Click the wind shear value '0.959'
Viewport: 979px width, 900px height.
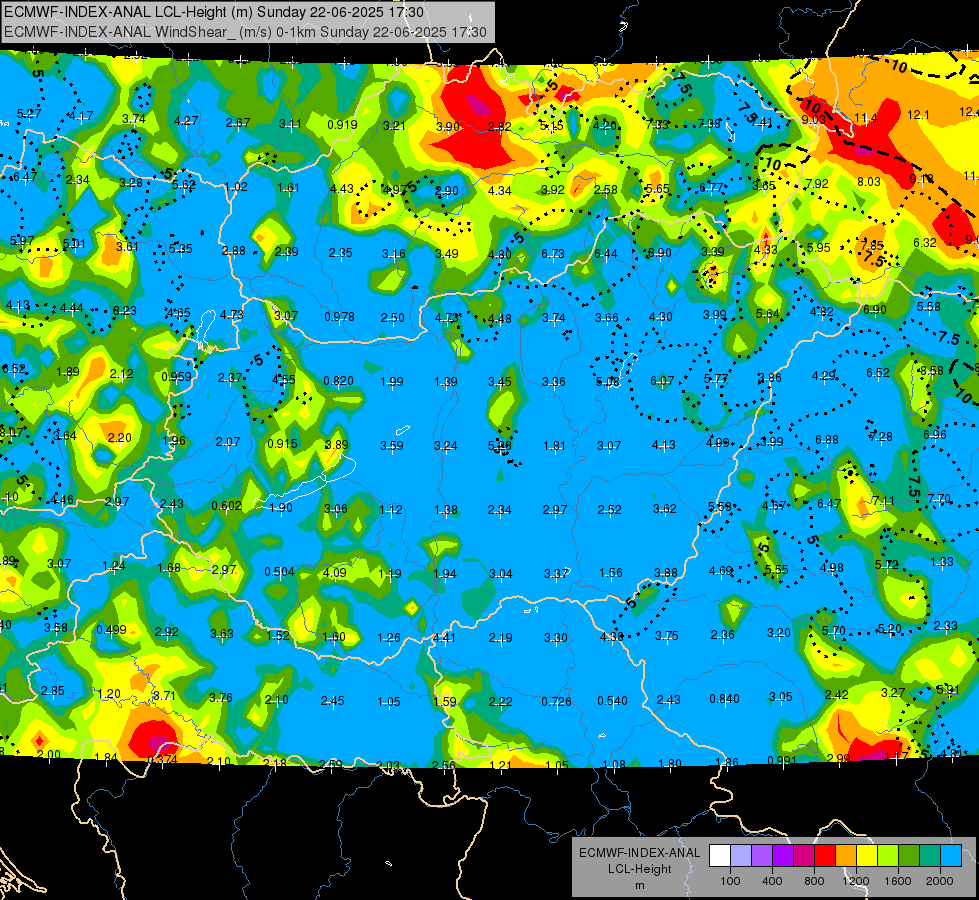click(x=176, y=377)
